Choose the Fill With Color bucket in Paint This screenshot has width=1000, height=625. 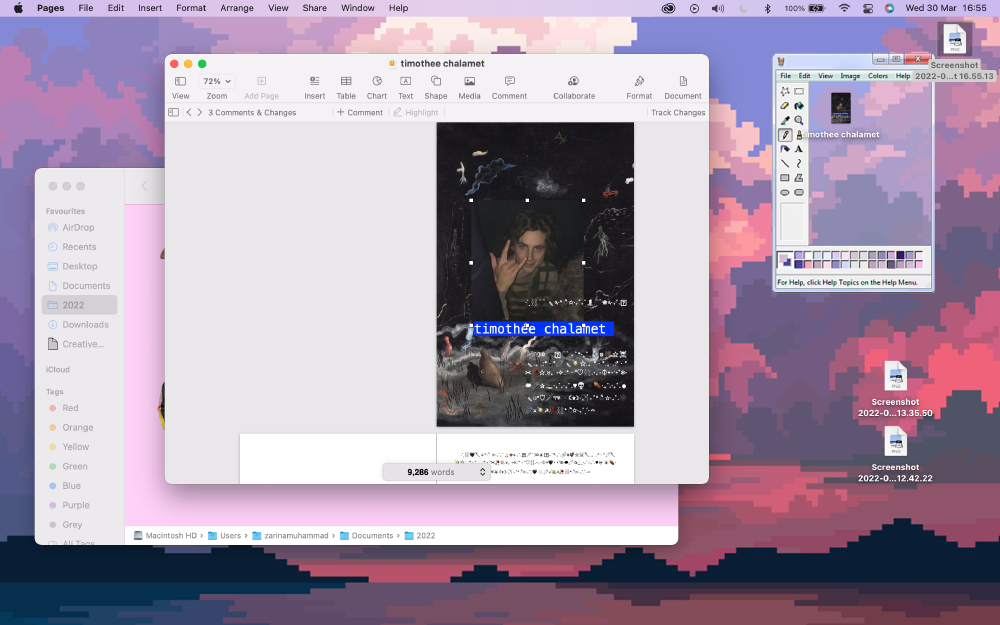point(798,106)
